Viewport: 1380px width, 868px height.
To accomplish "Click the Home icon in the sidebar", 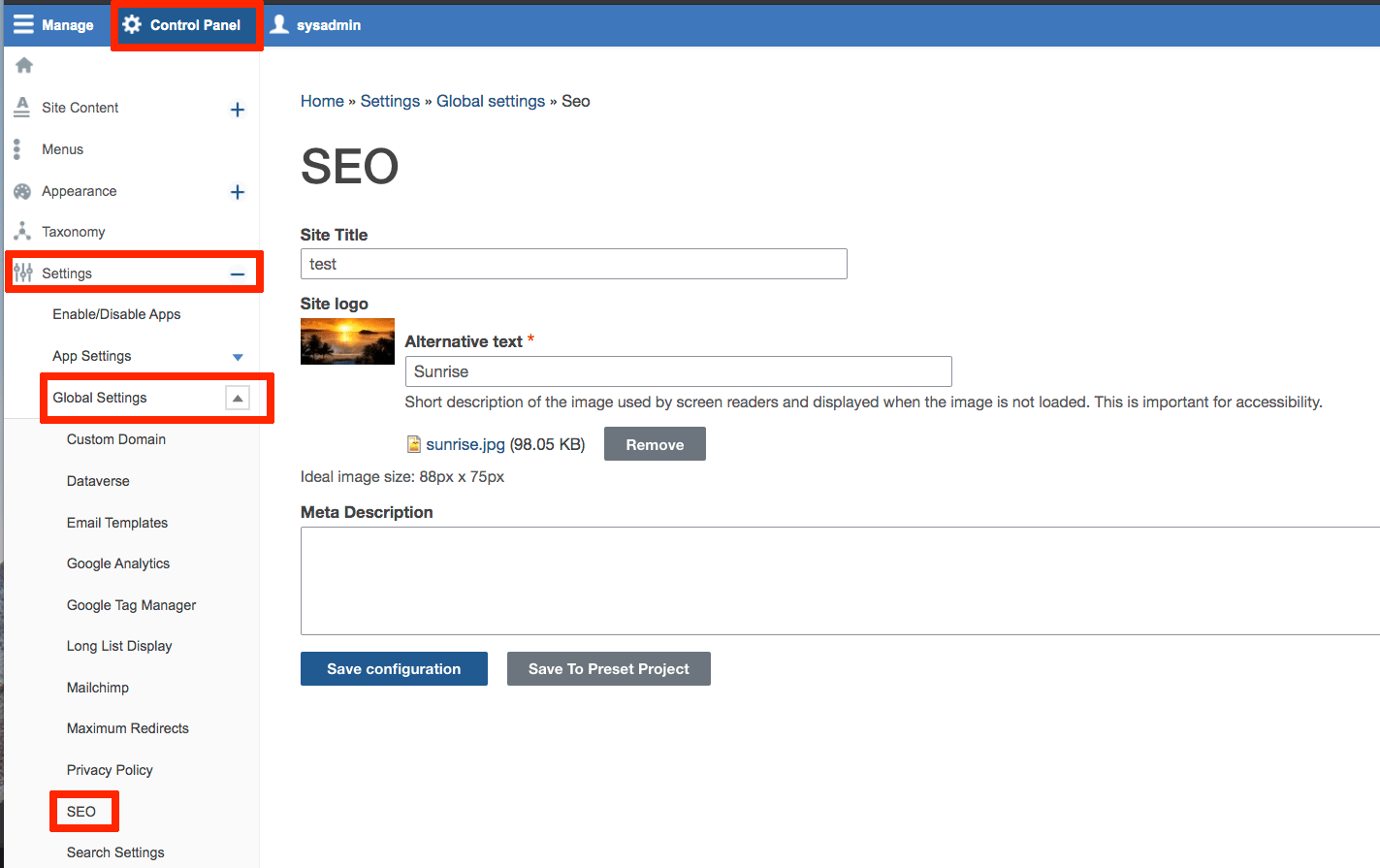I will coord(21,64).
